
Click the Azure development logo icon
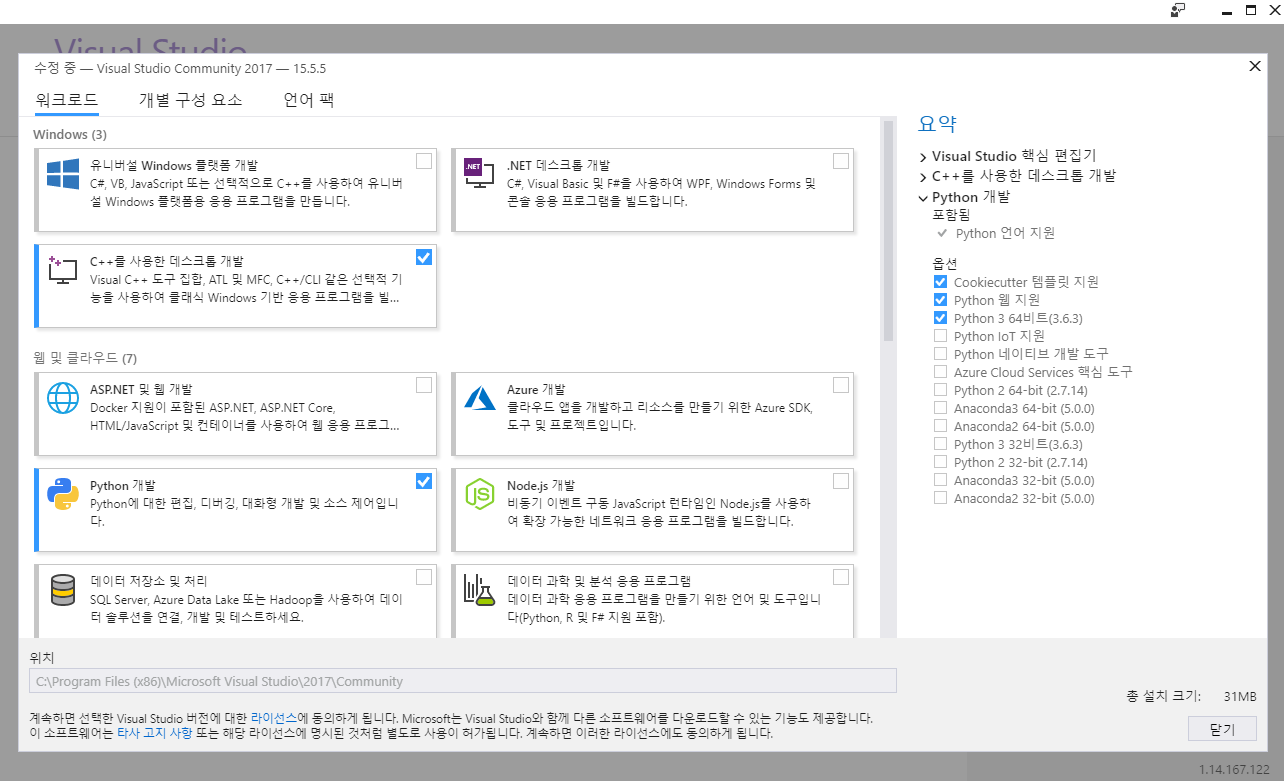point(480,398)
